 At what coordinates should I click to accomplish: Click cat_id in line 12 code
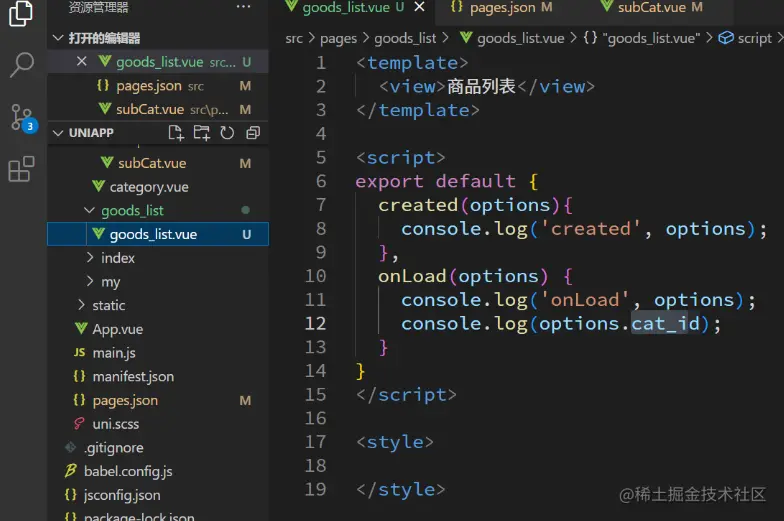coord(666,324)
